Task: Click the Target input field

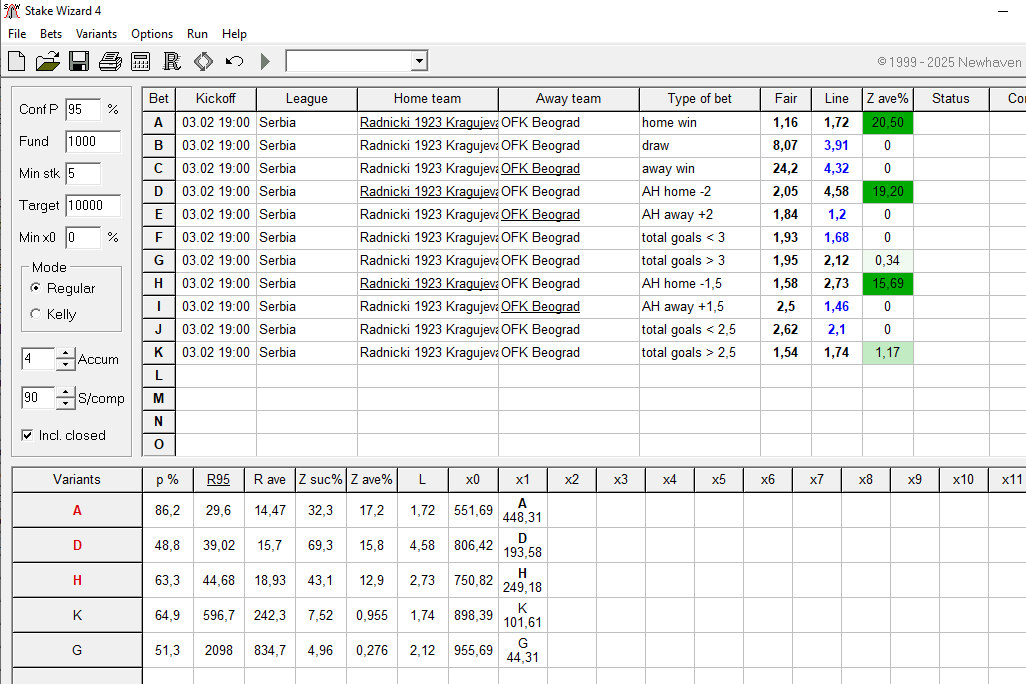Action: coord(93,206)
